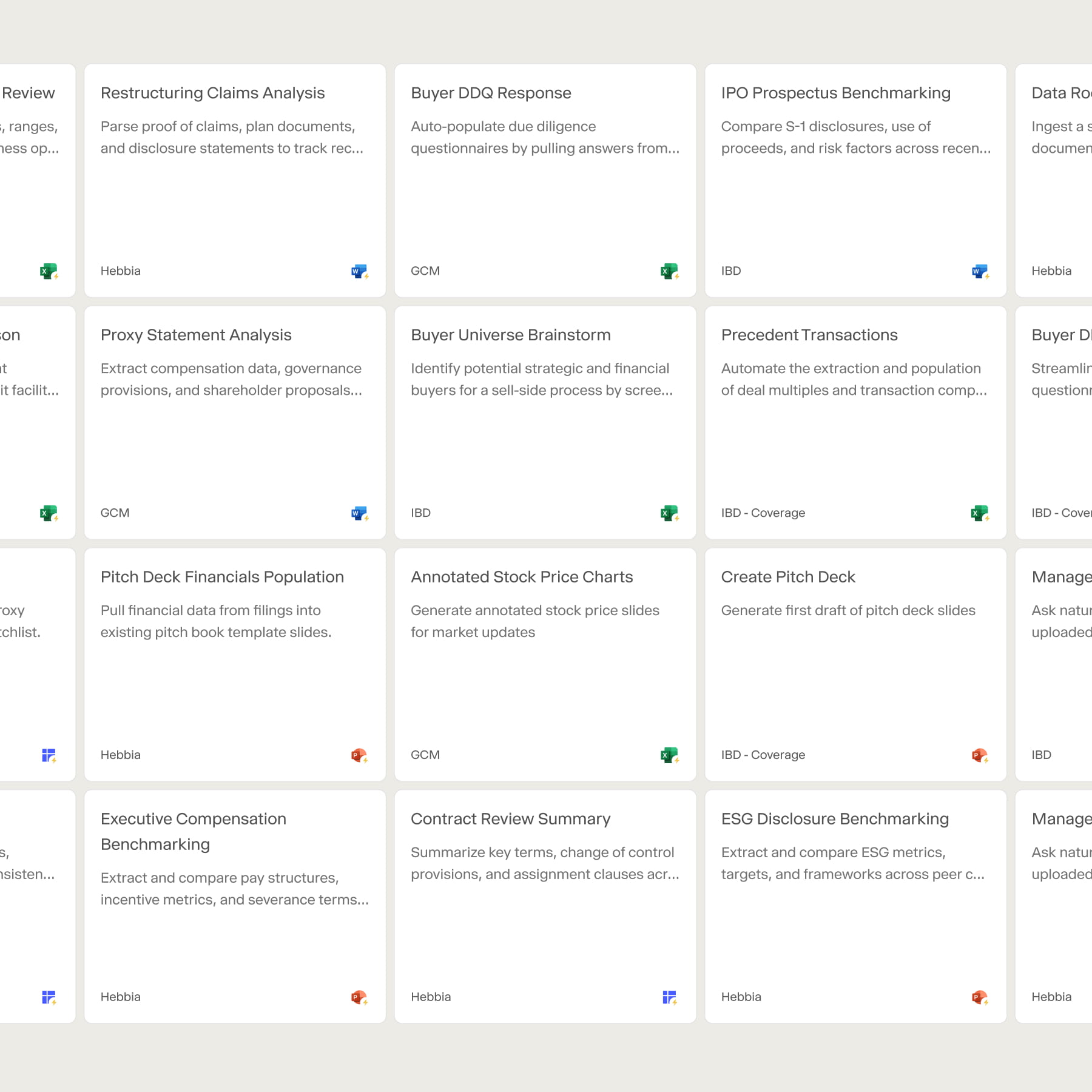
Task: Click description 'Parse proof of claims, plan documents'
Action: click(x=232, y=137)
